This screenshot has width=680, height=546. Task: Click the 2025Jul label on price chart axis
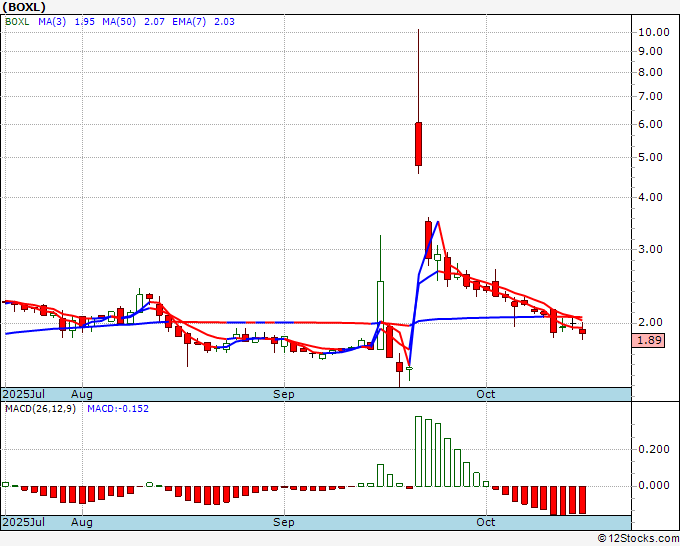tap(24, 394)
